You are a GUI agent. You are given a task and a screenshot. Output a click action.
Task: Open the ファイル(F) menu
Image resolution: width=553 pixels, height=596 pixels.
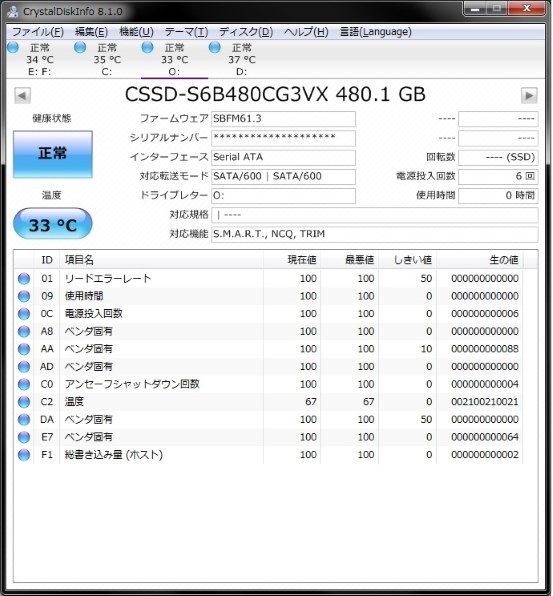coord(38,32)
